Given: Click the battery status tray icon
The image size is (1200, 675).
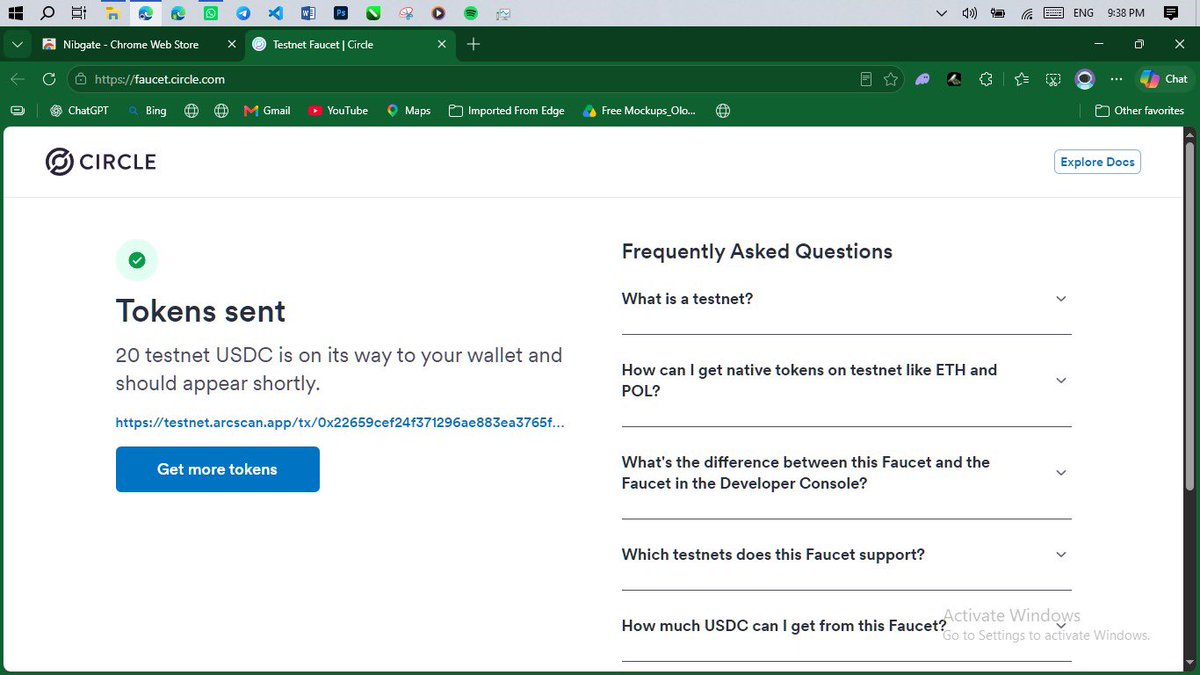Looking at the screenshot, I should tap(998, 13).
